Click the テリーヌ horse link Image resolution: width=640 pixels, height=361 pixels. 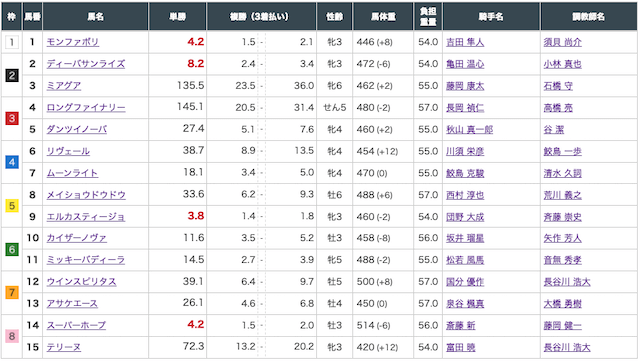pos(64,347)
